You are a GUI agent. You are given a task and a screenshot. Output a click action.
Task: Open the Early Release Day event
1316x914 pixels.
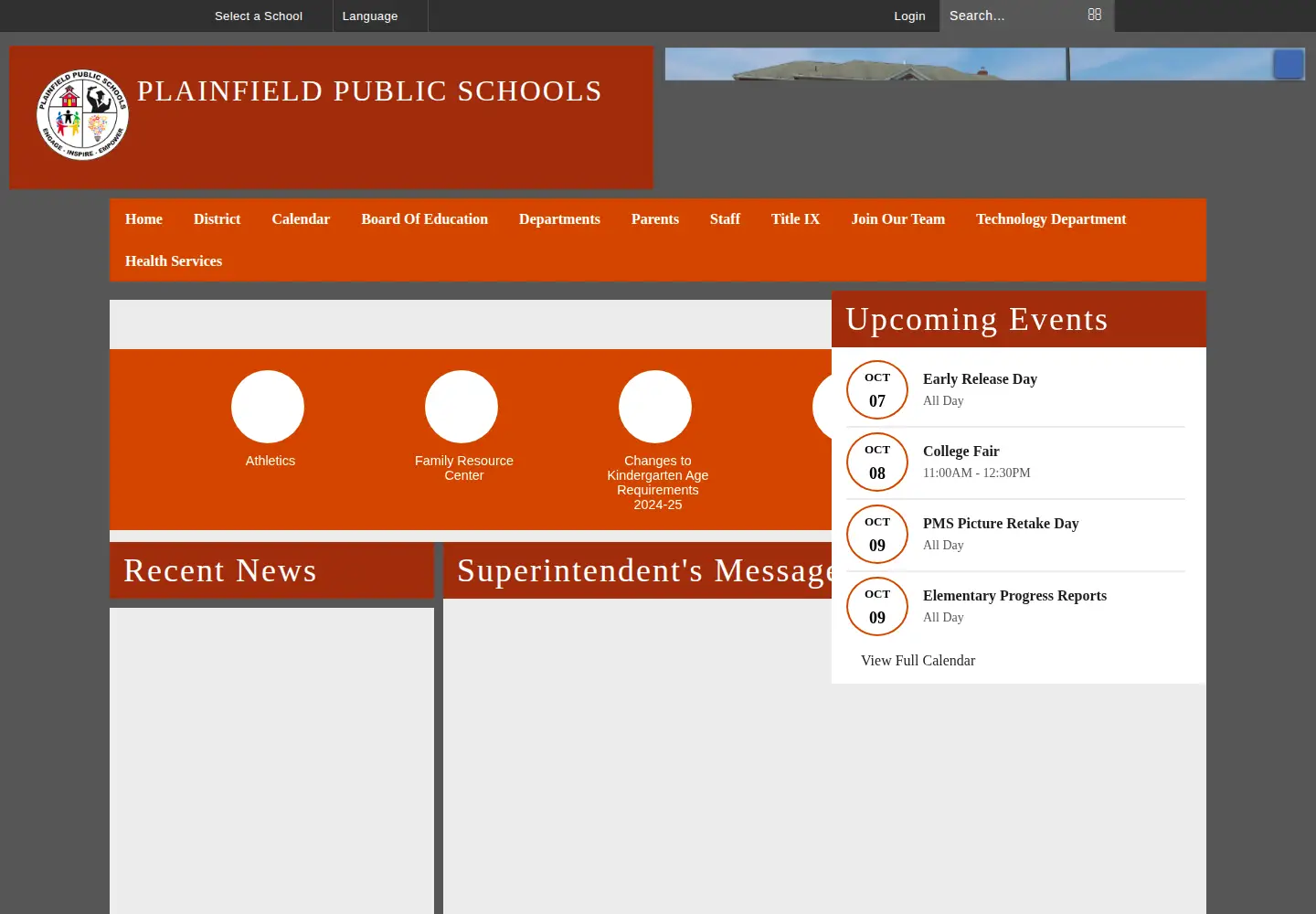(x=980, y=378)
